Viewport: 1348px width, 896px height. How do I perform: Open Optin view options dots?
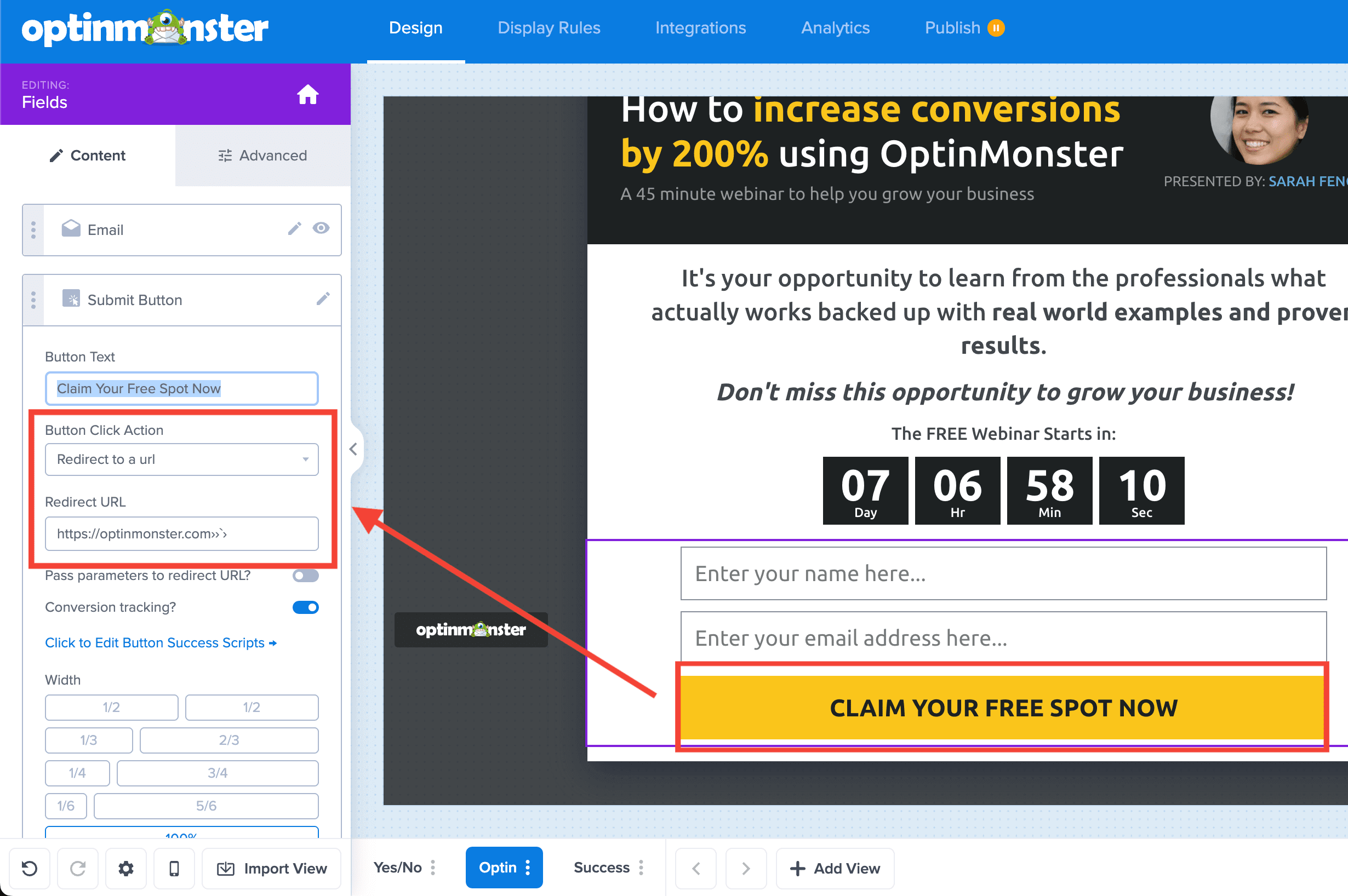point(528,868)
